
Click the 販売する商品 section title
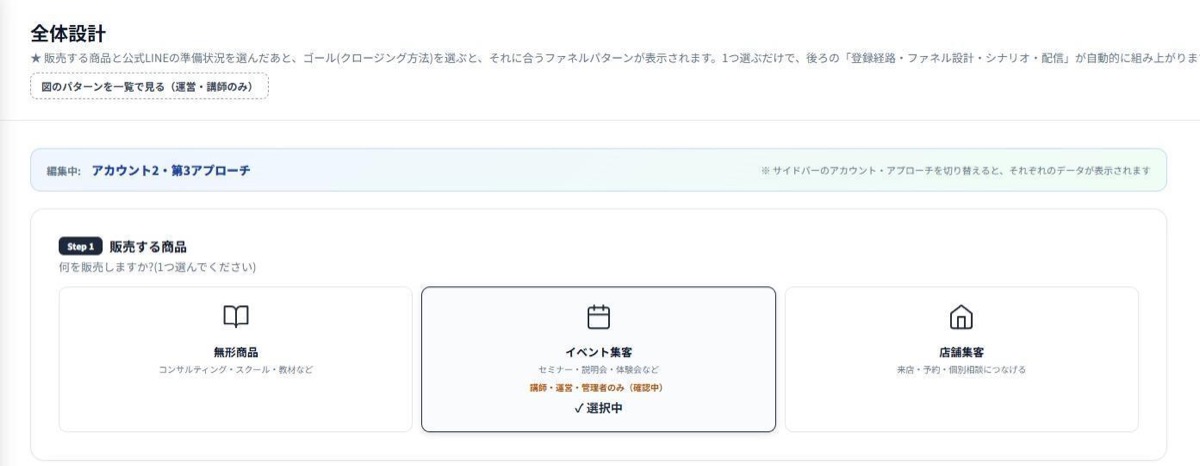(148, 246)
